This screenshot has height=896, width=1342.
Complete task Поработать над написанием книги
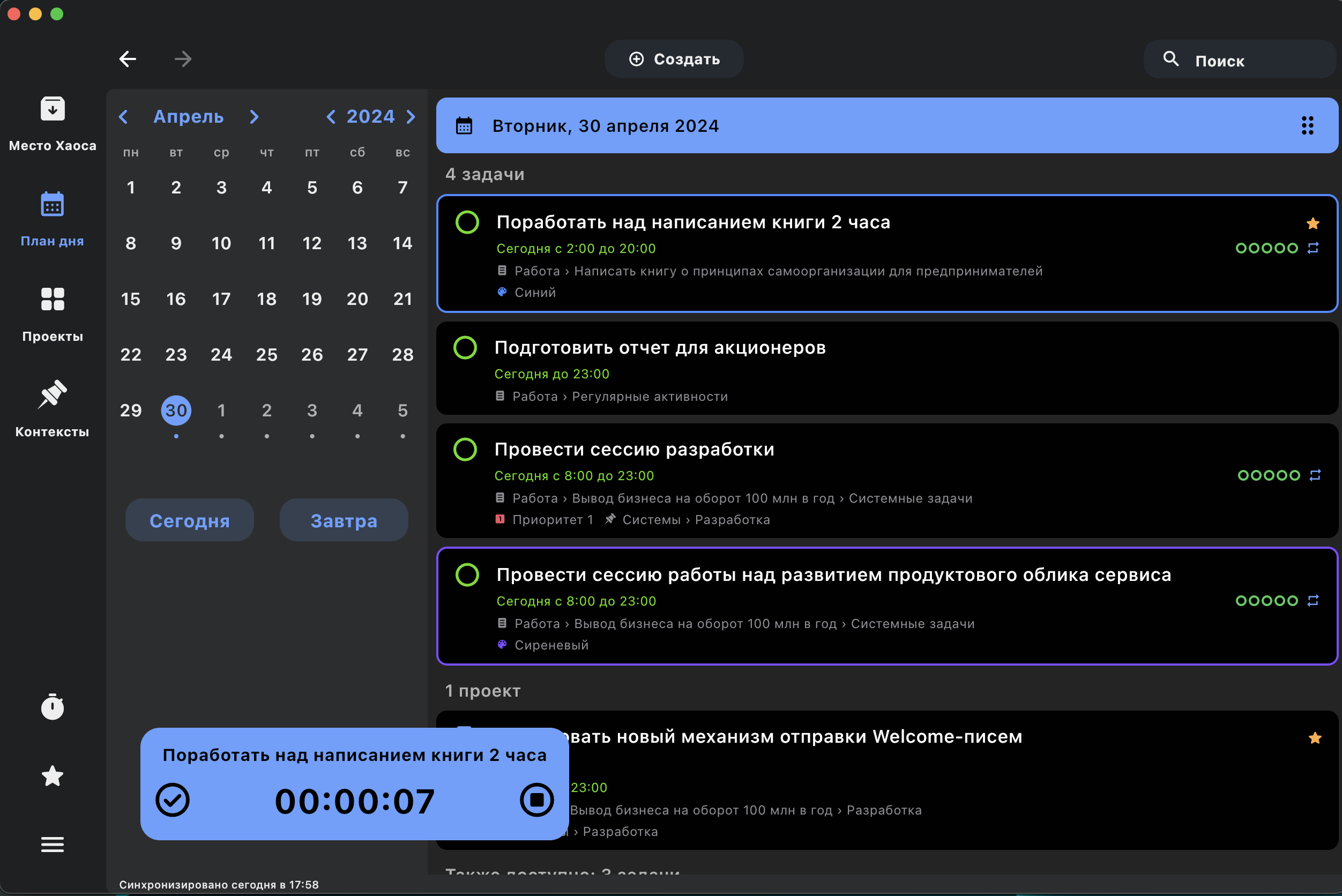467,222
